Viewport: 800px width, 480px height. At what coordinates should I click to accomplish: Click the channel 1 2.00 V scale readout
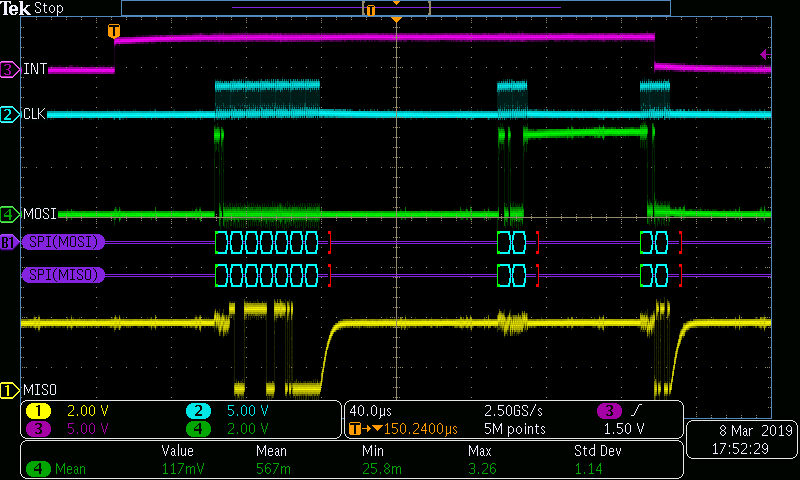pyautogui.click(x=88, y=411)
